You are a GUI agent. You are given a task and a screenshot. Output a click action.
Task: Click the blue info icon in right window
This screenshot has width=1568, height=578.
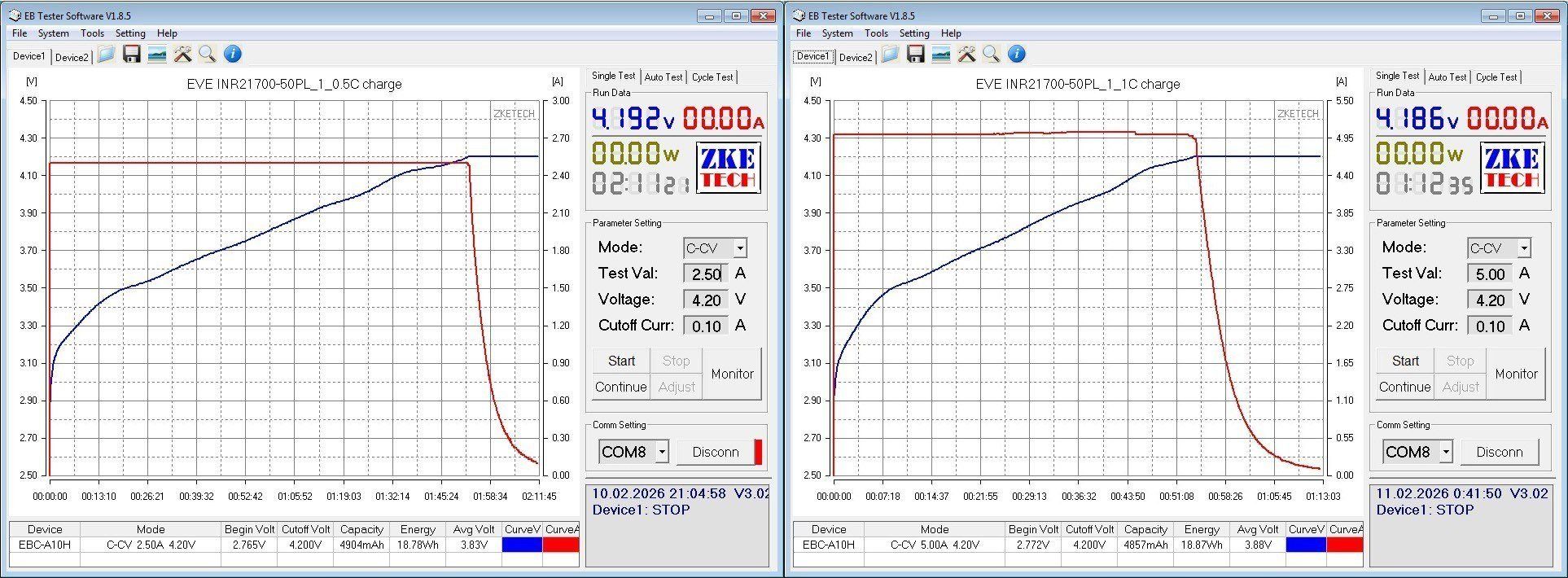coord(1016,55)
